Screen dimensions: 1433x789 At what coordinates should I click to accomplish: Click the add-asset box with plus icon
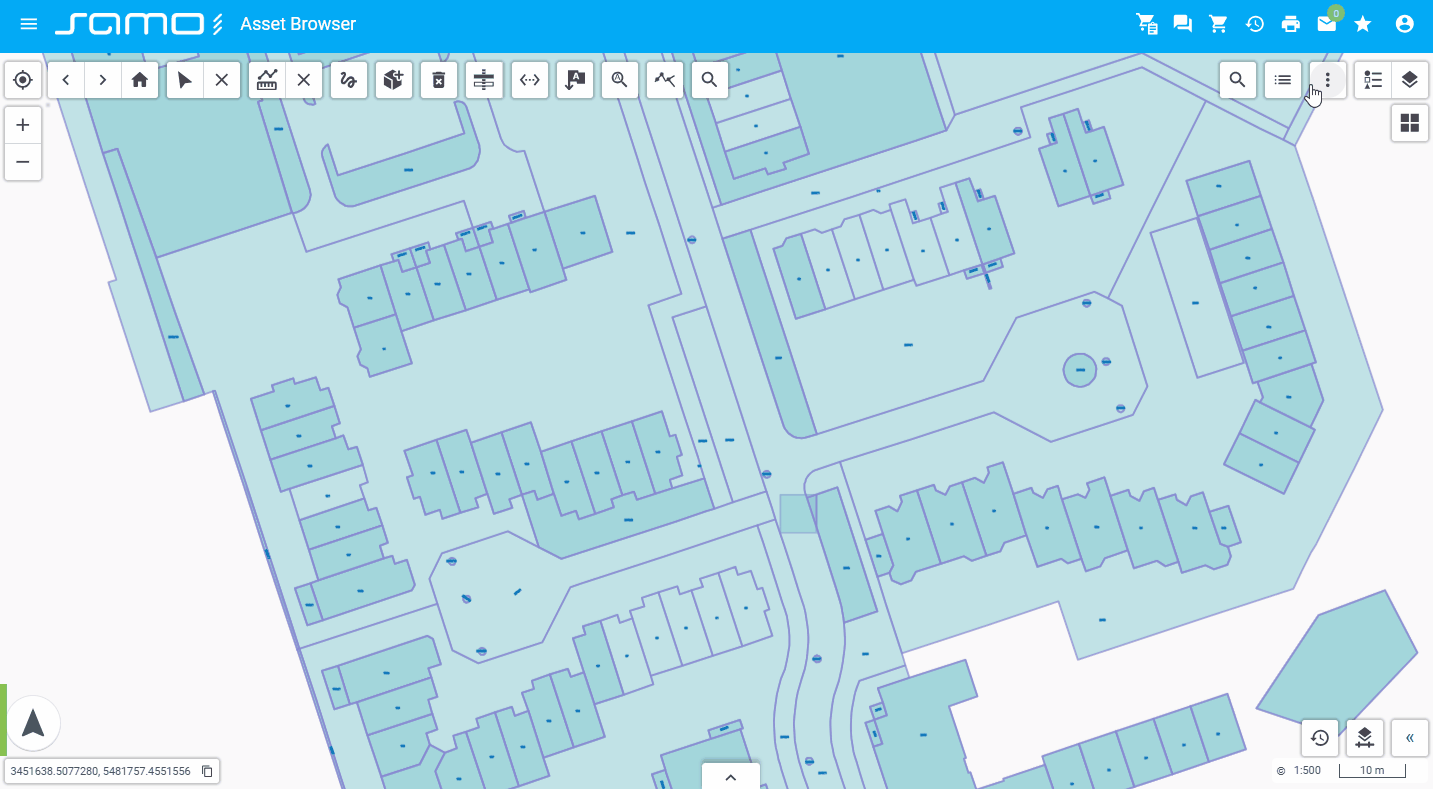tap(394, 80)
